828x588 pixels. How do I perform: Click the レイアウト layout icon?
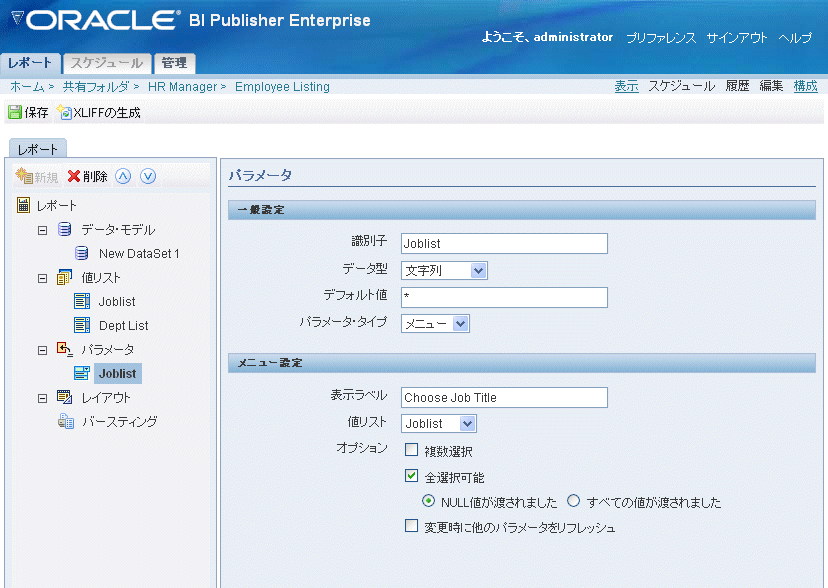pos(64,397)
